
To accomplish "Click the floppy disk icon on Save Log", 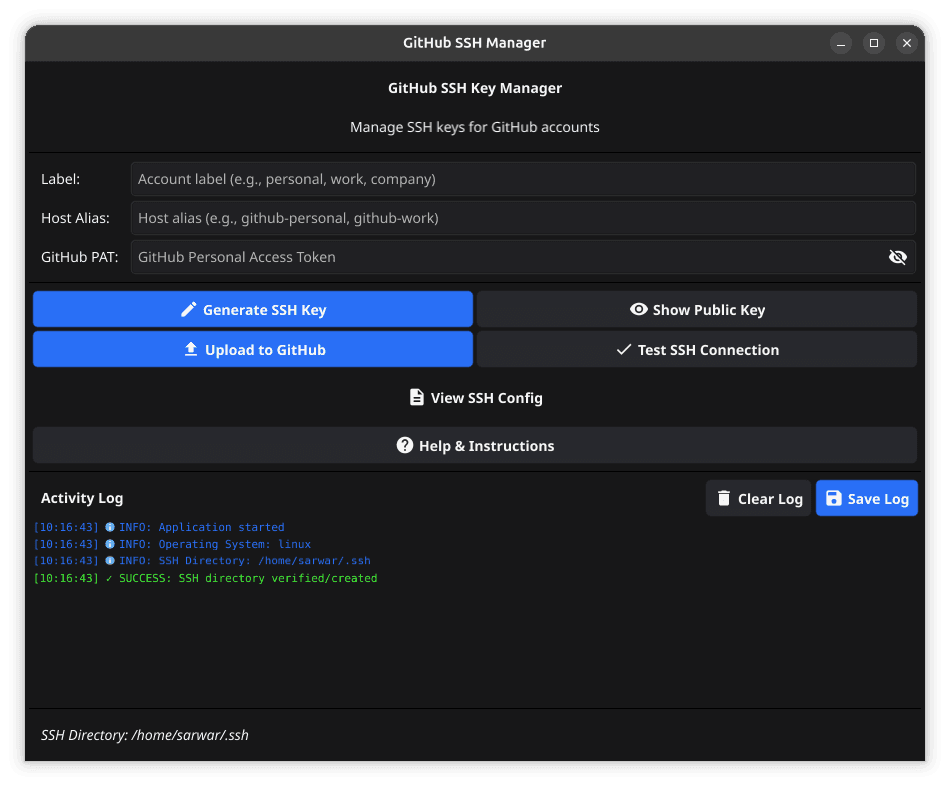I will click(834, 498).
